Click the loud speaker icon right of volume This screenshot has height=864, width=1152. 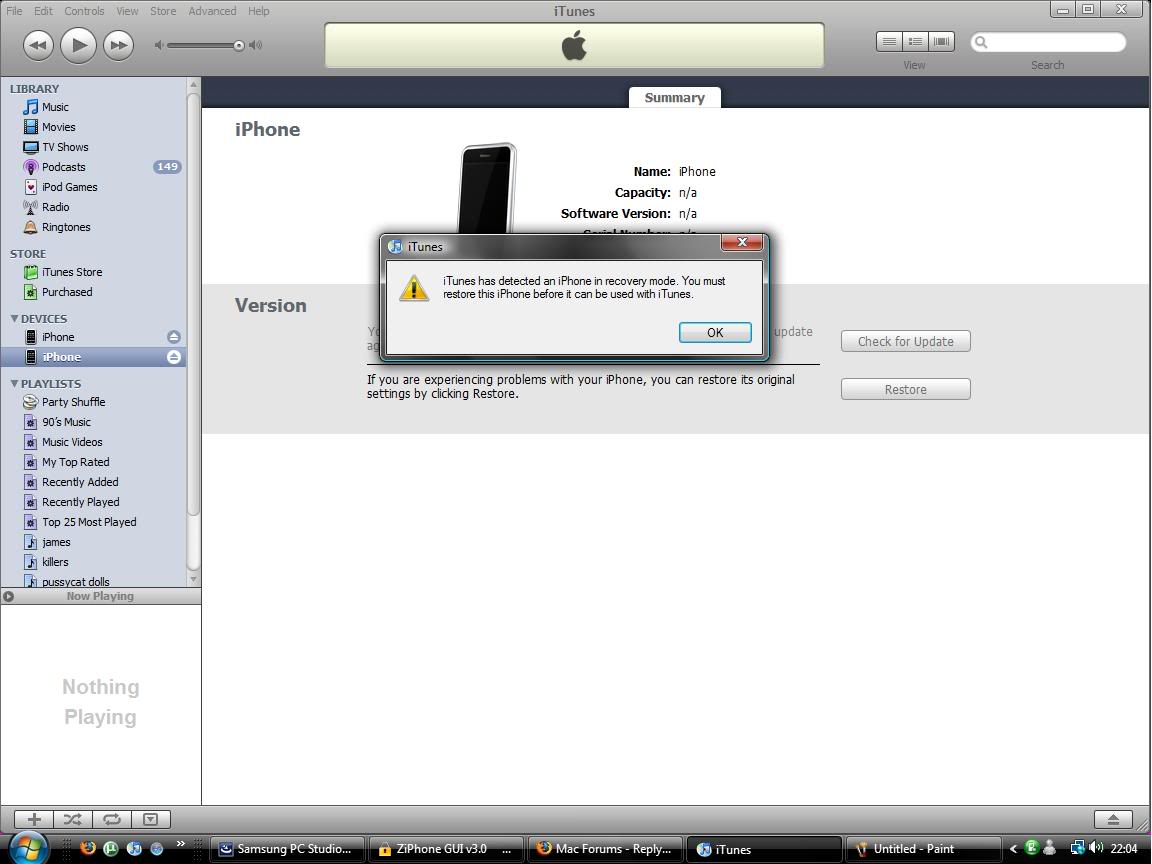coord(256,46)
